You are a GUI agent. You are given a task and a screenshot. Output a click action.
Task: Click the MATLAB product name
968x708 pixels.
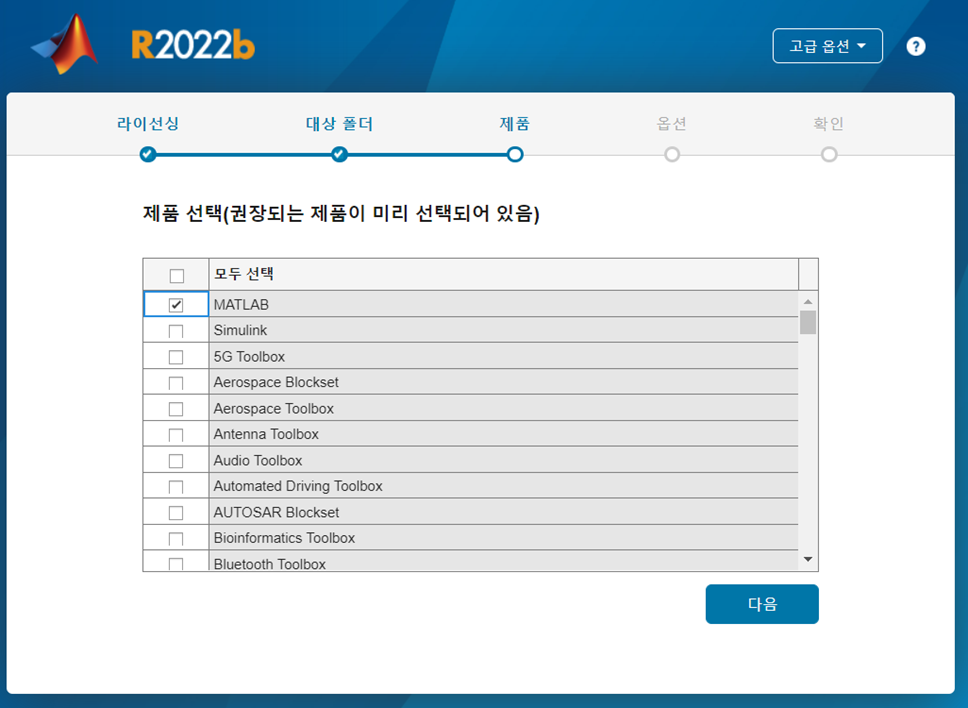pyautogui.click(x=241, y=304)
